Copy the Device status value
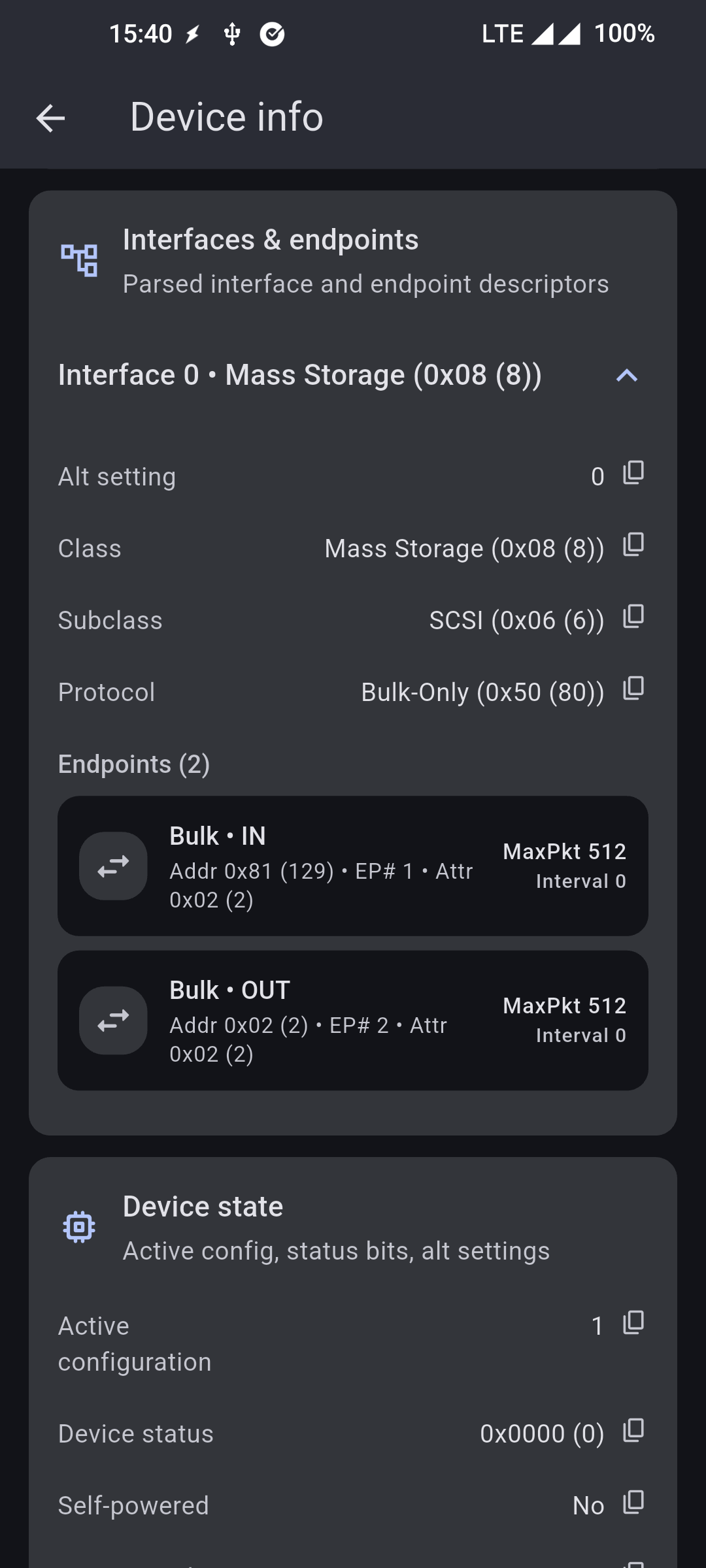706x1568 pixels. click(633, 1431)
